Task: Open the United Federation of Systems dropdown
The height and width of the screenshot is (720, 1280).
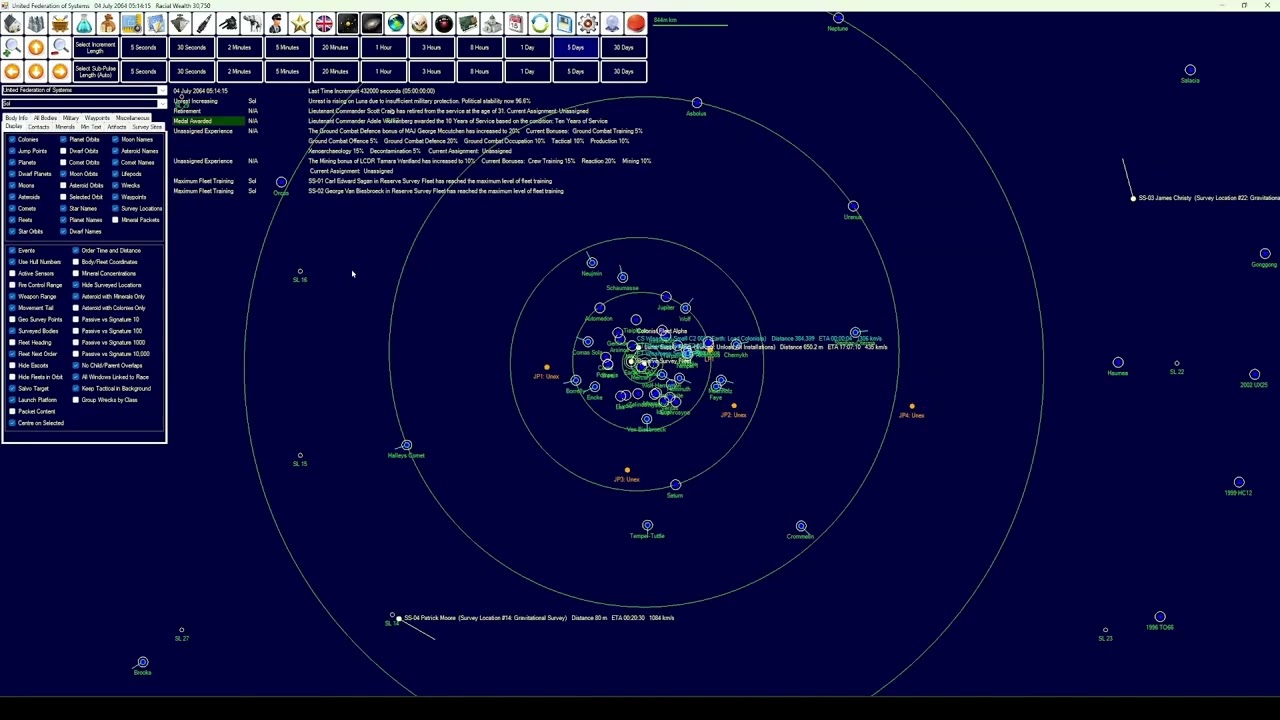Action: coord(84,91)
